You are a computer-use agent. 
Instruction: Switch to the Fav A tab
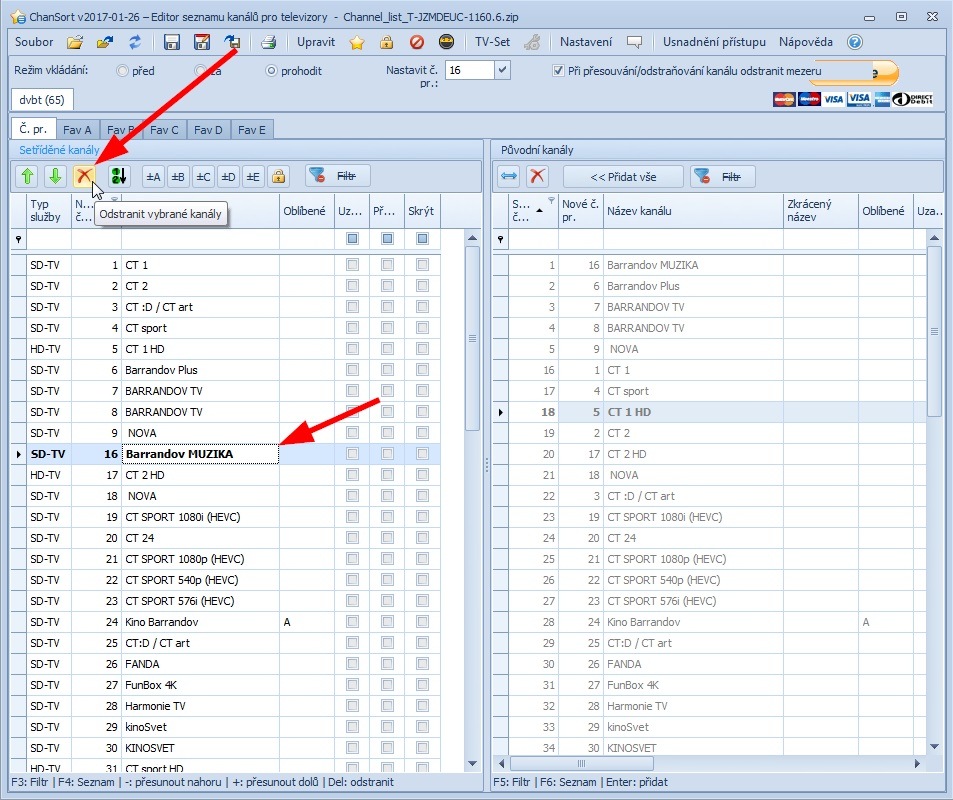[77, 129]
